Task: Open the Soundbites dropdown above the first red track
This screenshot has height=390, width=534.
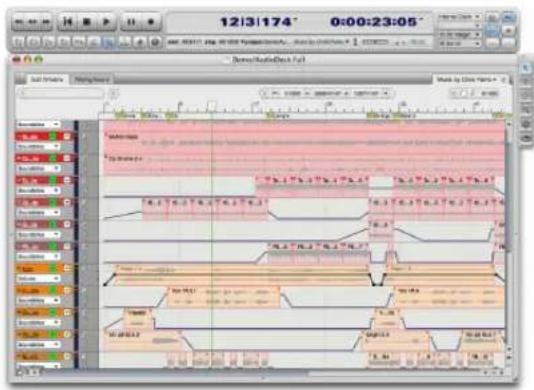Action: tap(38, 125)
